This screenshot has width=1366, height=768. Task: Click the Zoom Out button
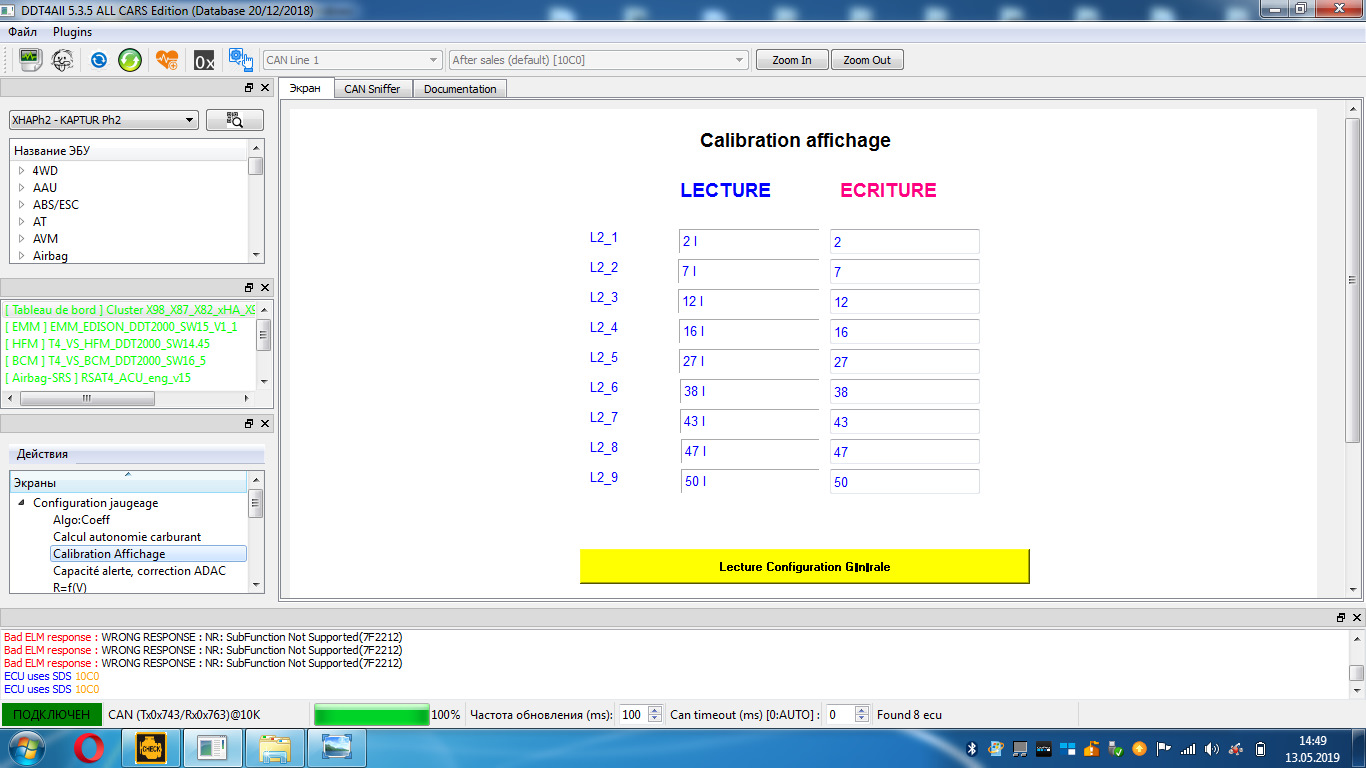[x=867, y=60]
